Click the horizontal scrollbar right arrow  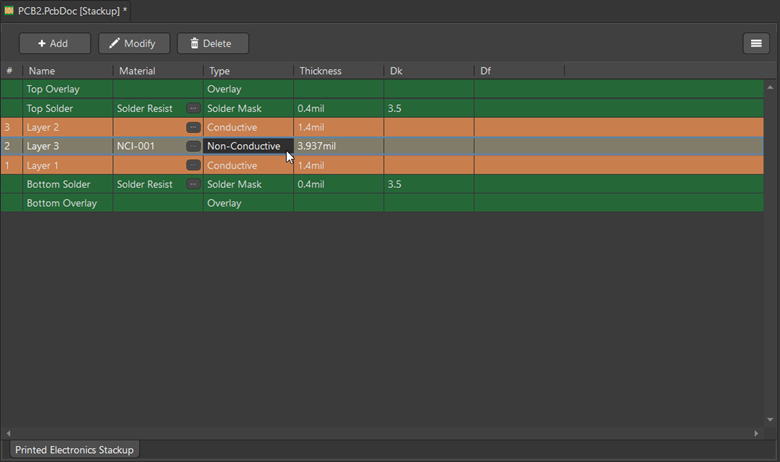pyautogui.click(x=756, y=433)
